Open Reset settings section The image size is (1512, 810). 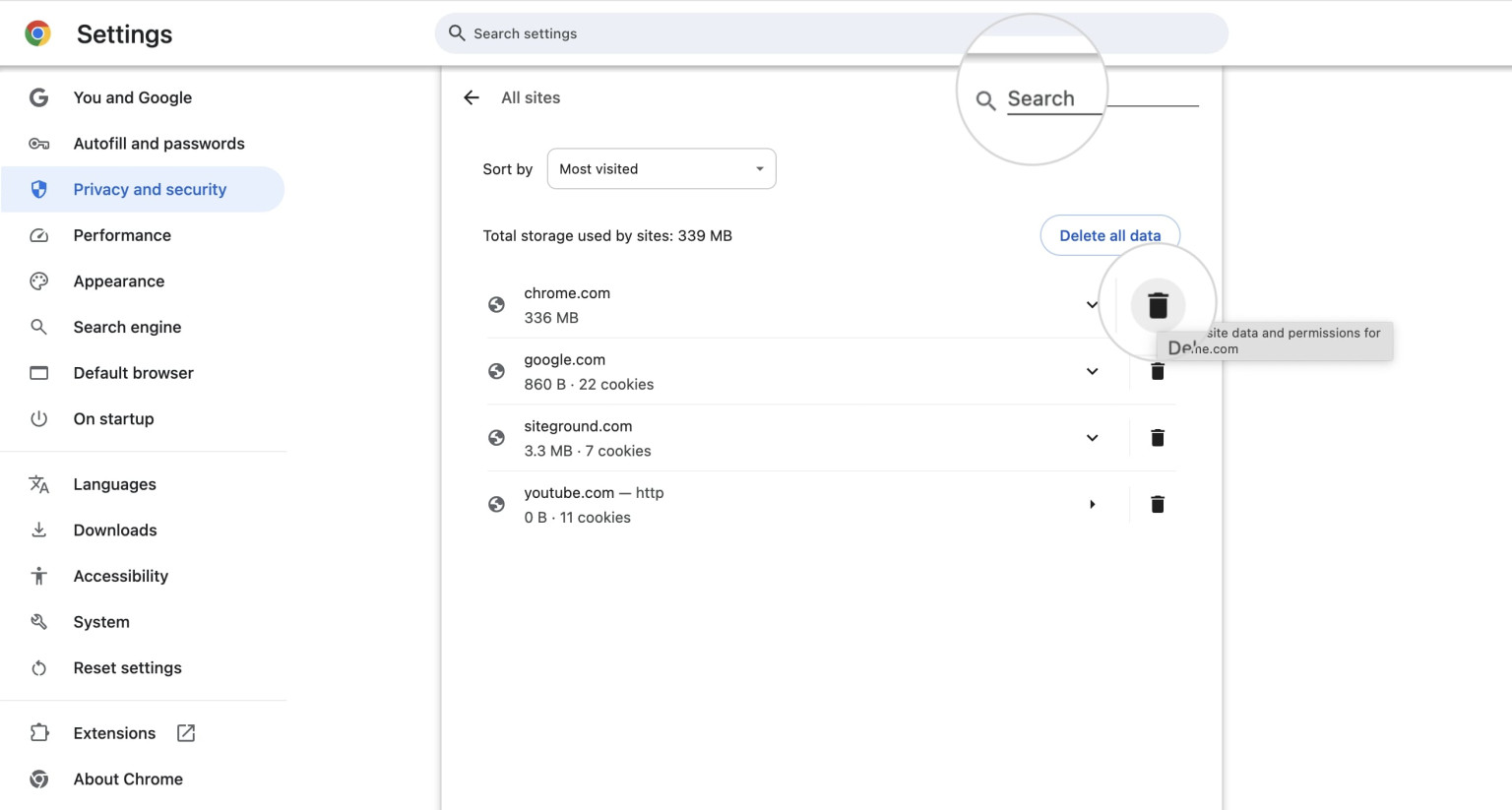click(x=128, y=668)
